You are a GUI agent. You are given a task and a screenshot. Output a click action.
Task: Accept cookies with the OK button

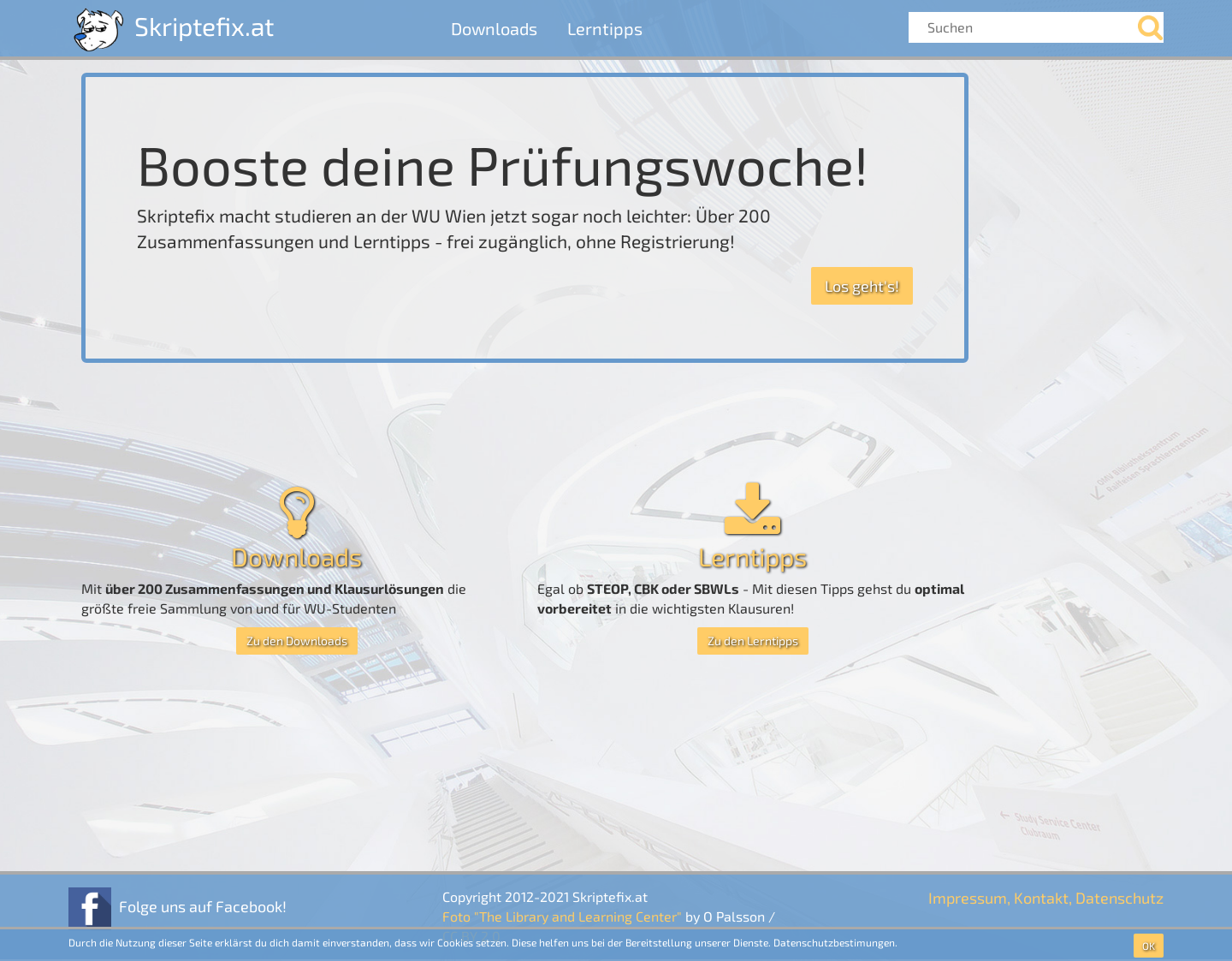pos(1148,946)
